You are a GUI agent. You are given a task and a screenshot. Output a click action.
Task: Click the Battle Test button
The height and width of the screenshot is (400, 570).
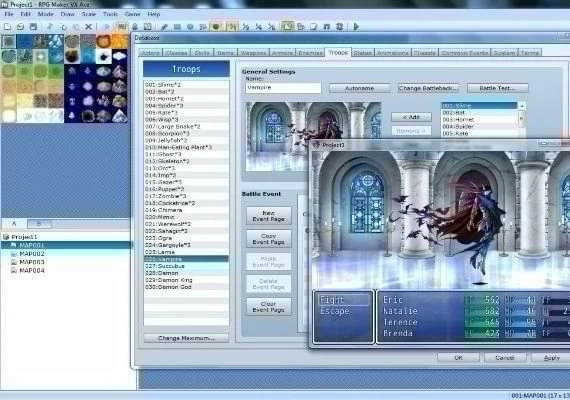[x=497, y=88]
